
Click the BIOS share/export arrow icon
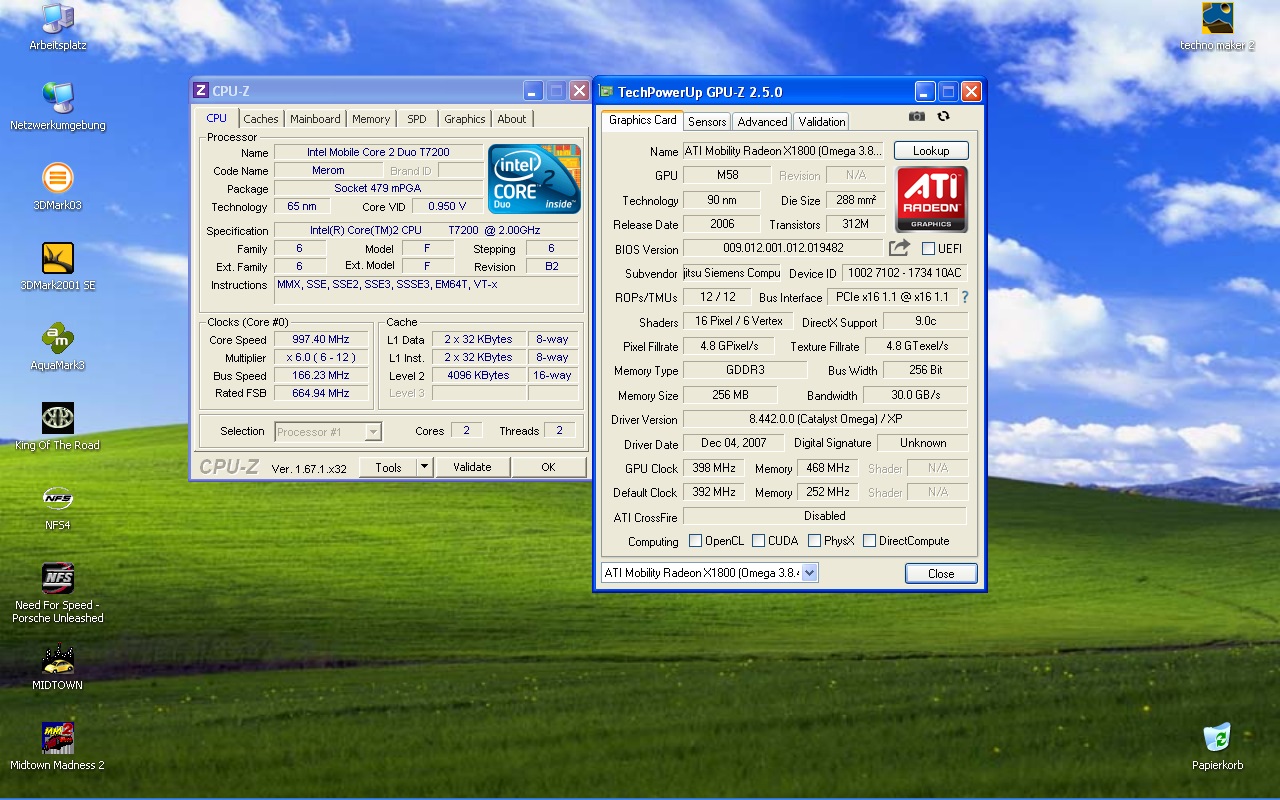coord(899,248)
